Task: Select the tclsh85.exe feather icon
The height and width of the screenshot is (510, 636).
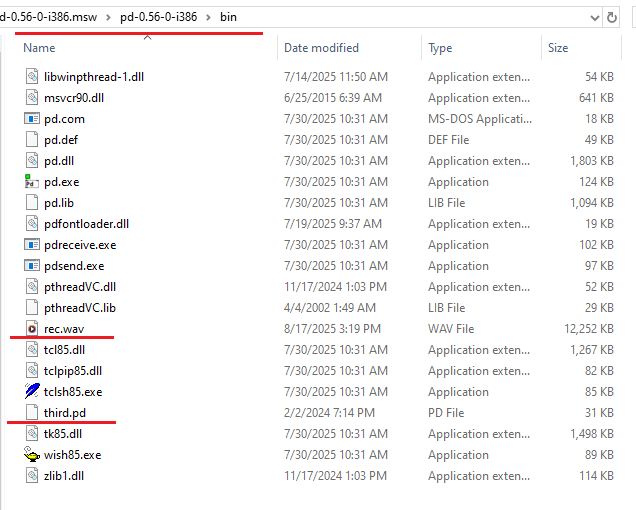Action: coord(32,391)
